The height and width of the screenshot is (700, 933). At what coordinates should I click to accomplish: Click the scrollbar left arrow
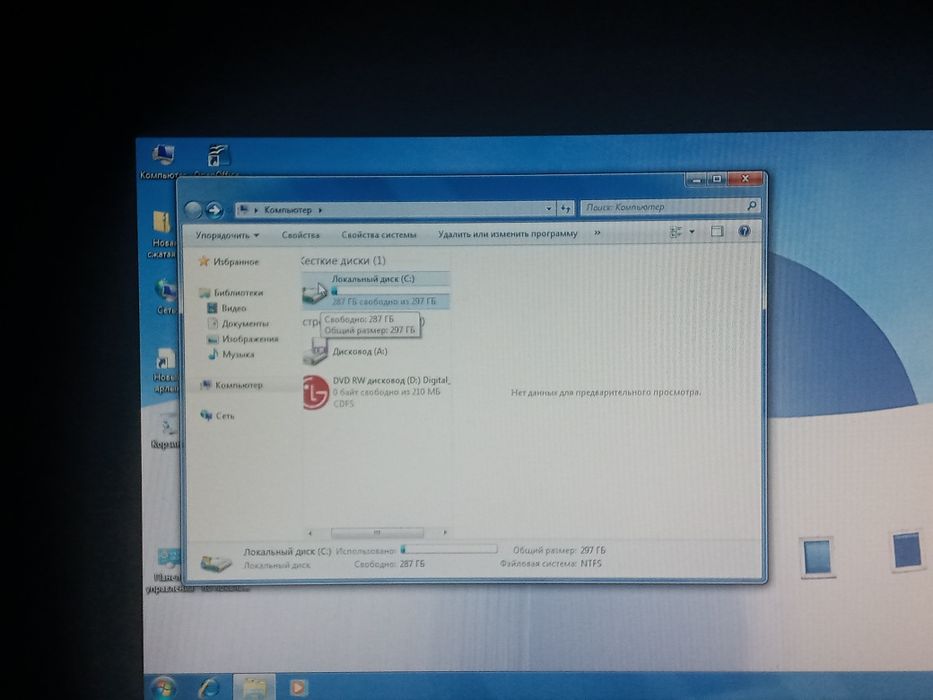tap(310, 532)
